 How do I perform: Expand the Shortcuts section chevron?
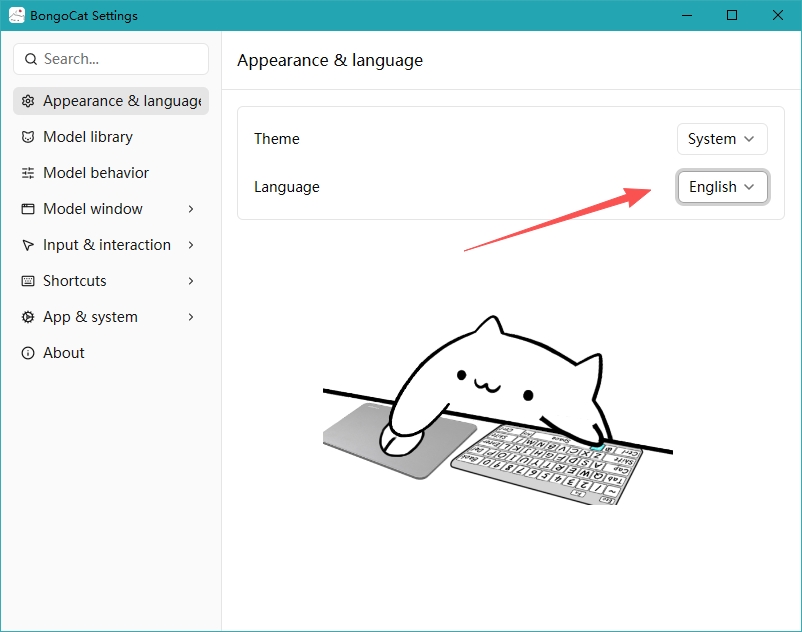click(x=191, y=281)
